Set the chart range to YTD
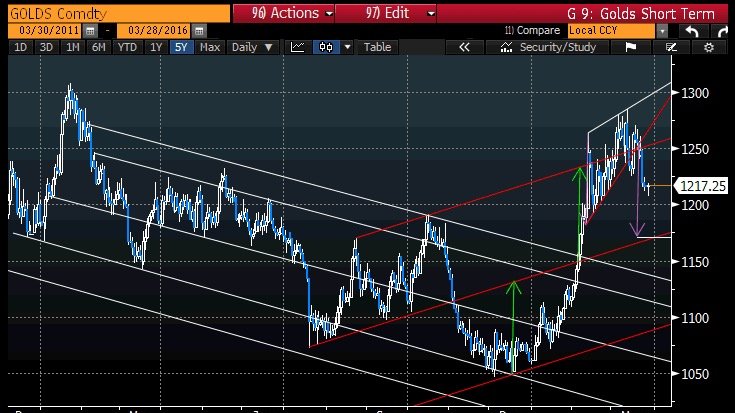Viewport: 735px width, 413px height. (127, 47)
